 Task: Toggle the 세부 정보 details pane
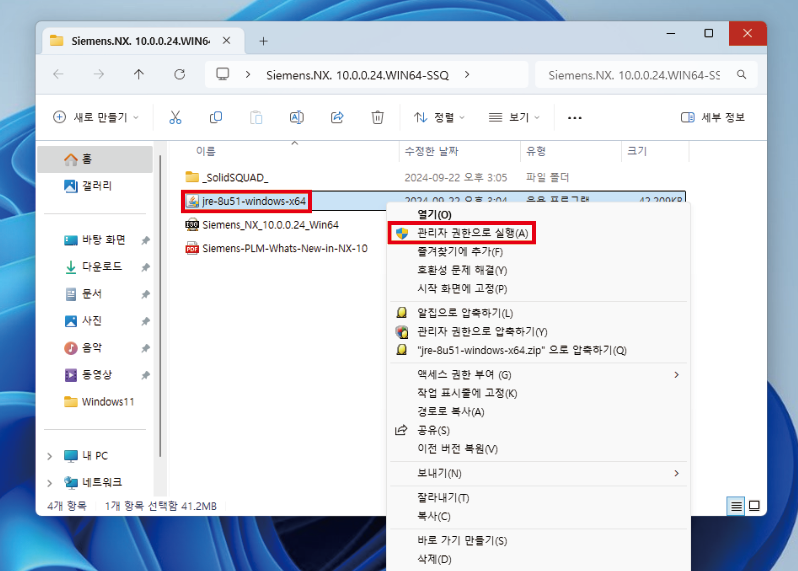712,118
